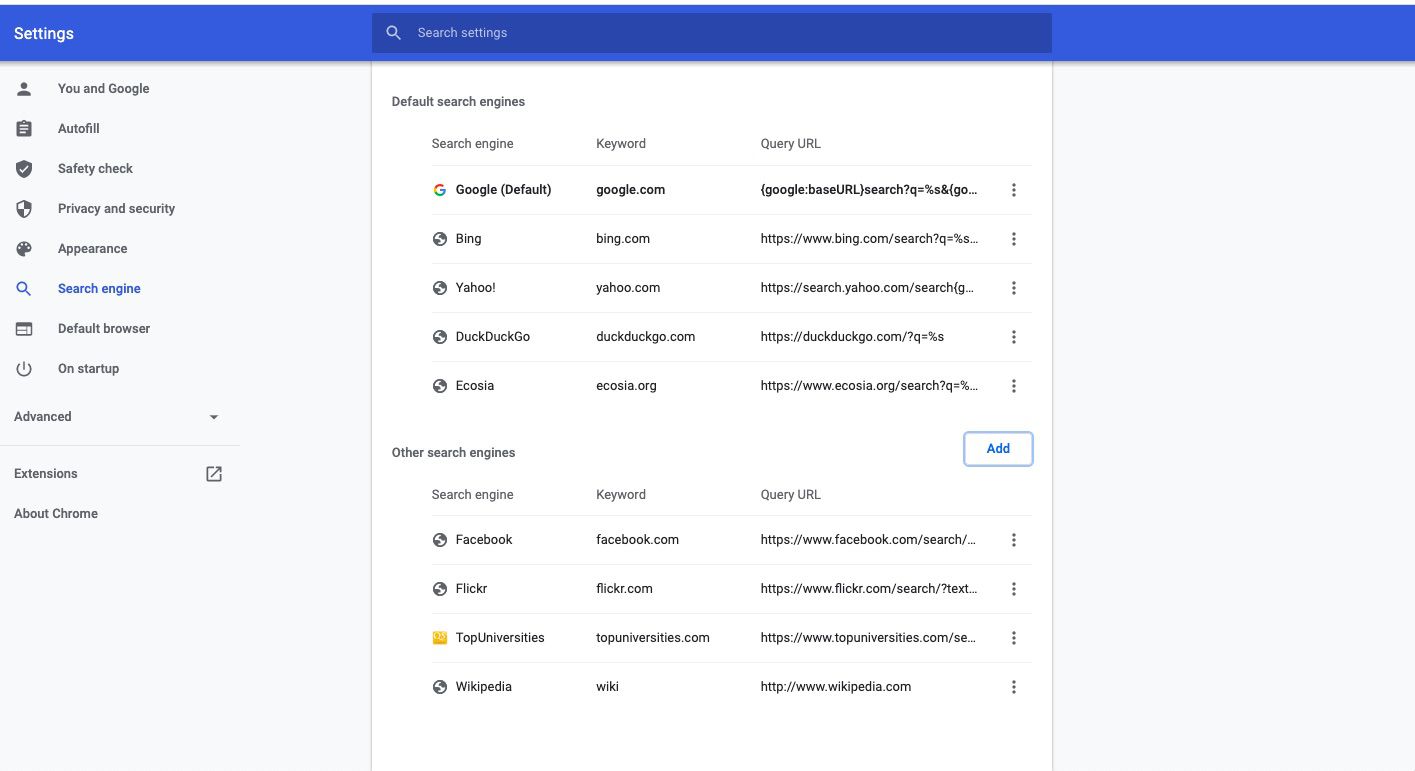Click the wiki keyword cell
This screenshot has width=1415, height=771.
608,687
